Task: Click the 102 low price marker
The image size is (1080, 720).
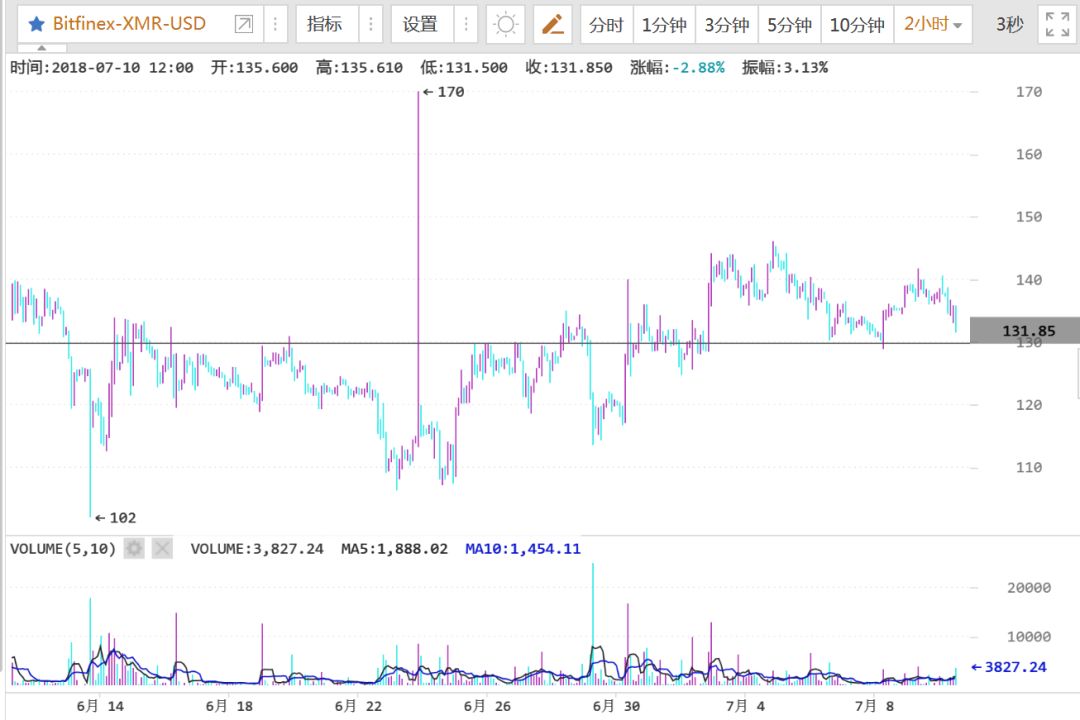Action: click(x=116, y=517)
